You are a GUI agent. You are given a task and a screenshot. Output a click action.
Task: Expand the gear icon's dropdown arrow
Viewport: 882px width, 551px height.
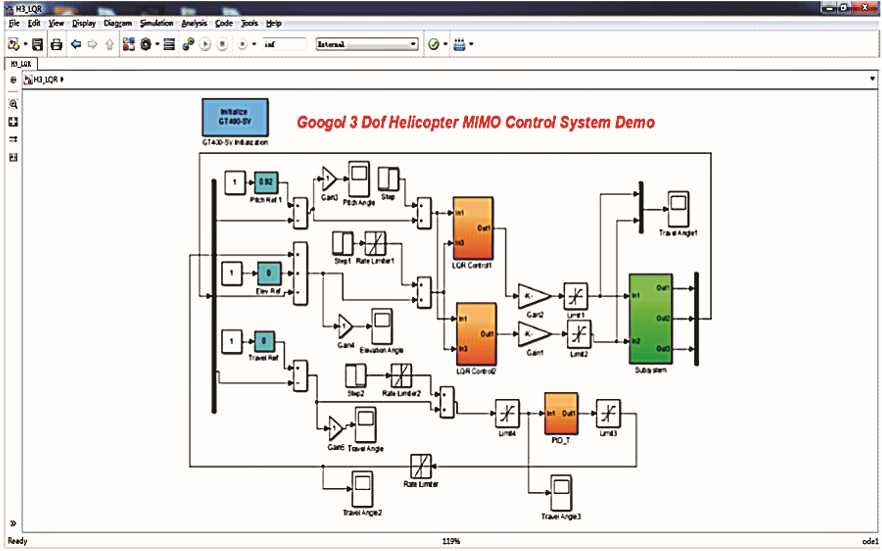(x=158, y=44)
